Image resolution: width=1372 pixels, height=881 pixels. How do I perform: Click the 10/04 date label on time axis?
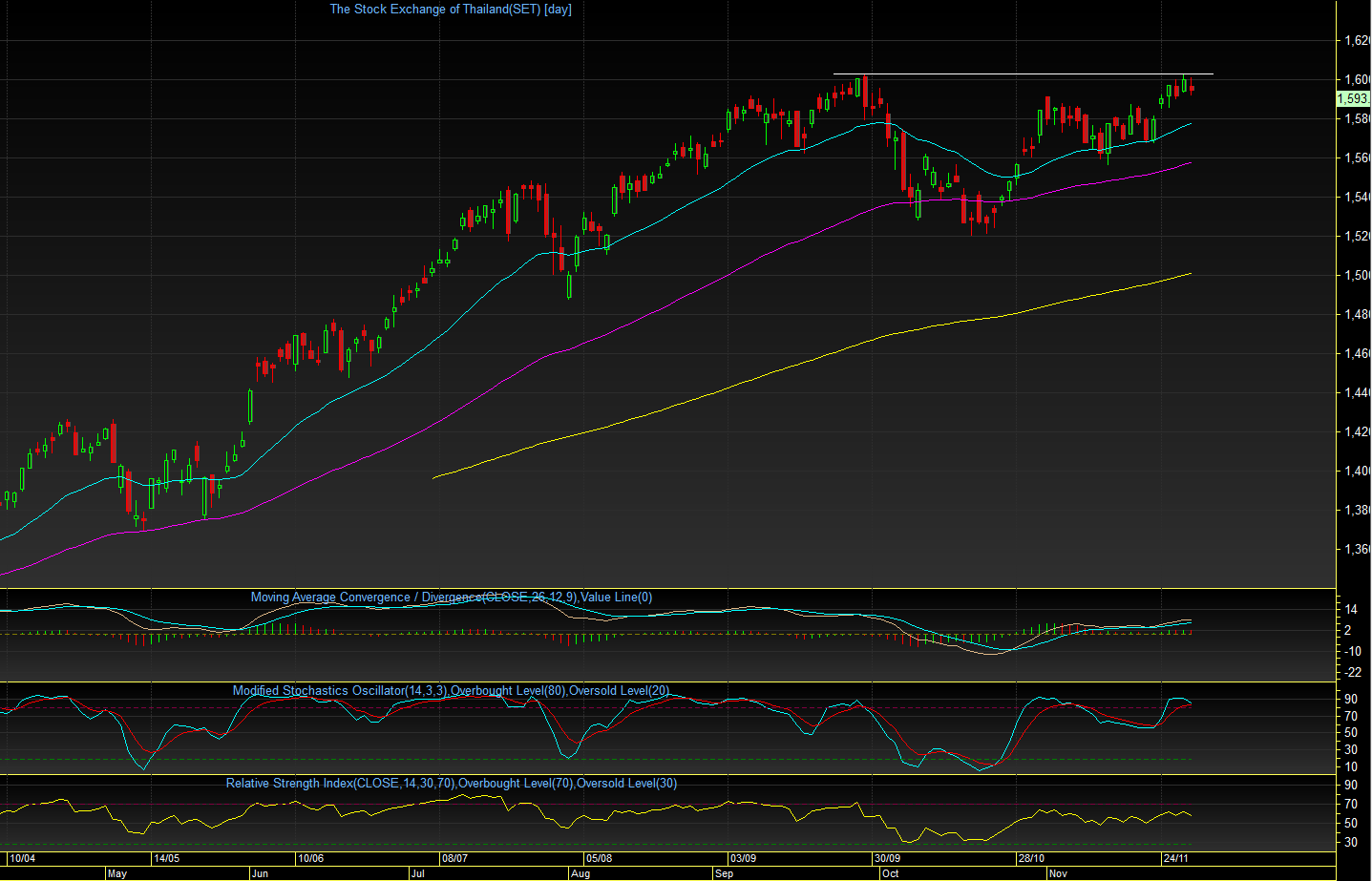point(23,858)
